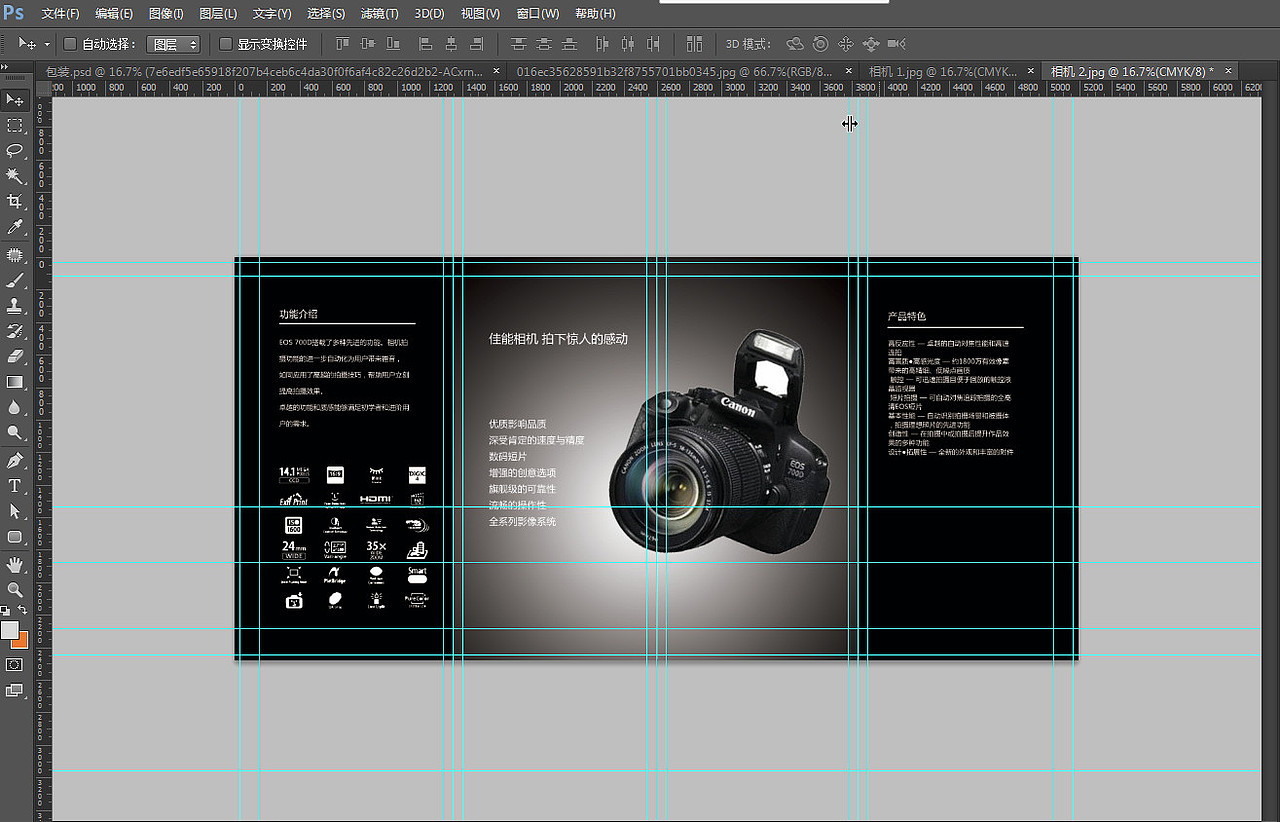The width and height of the screenshot is (1280, 822).
Task: Select the Dodge tool
Action: tap(15, 433)
